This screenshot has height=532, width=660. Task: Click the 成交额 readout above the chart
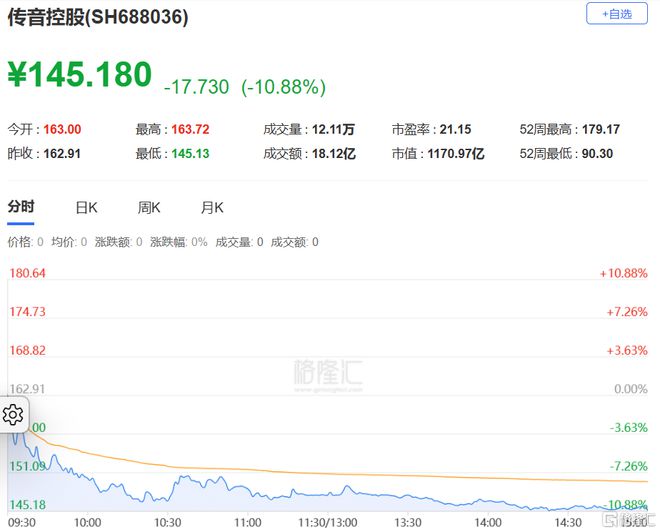[295, 242]
